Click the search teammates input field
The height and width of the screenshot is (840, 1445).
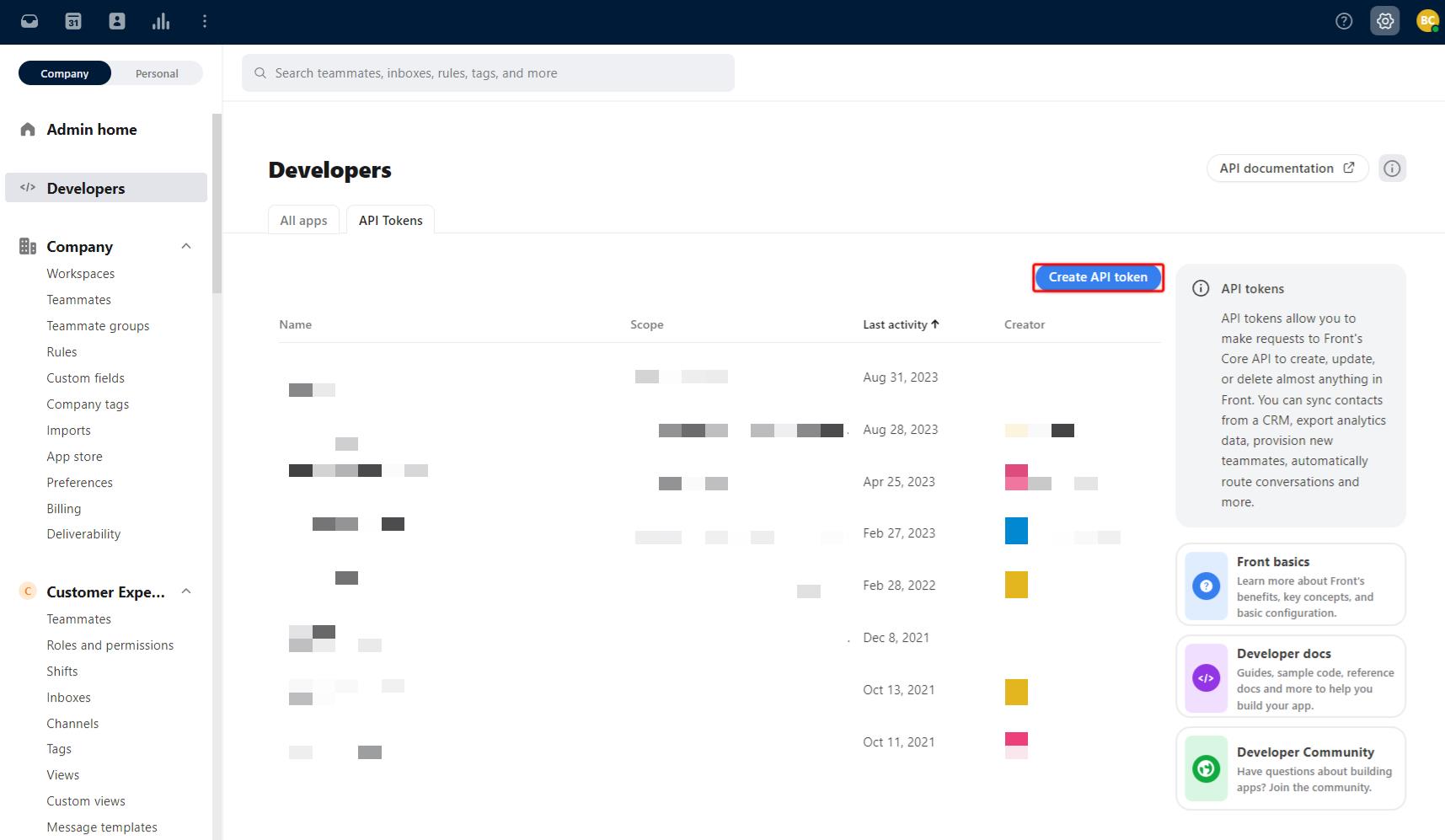click(x=487, y=72)
